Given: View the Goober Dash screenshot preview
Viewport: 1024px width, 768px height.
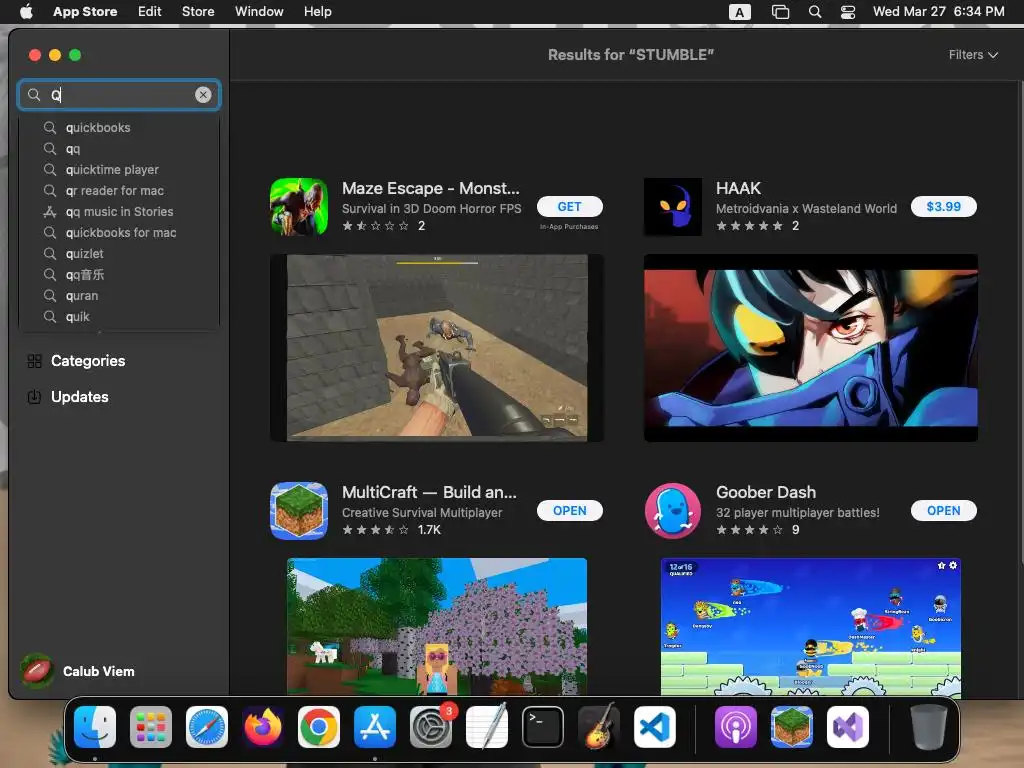Looking at the screenshot, I should 810,627.
